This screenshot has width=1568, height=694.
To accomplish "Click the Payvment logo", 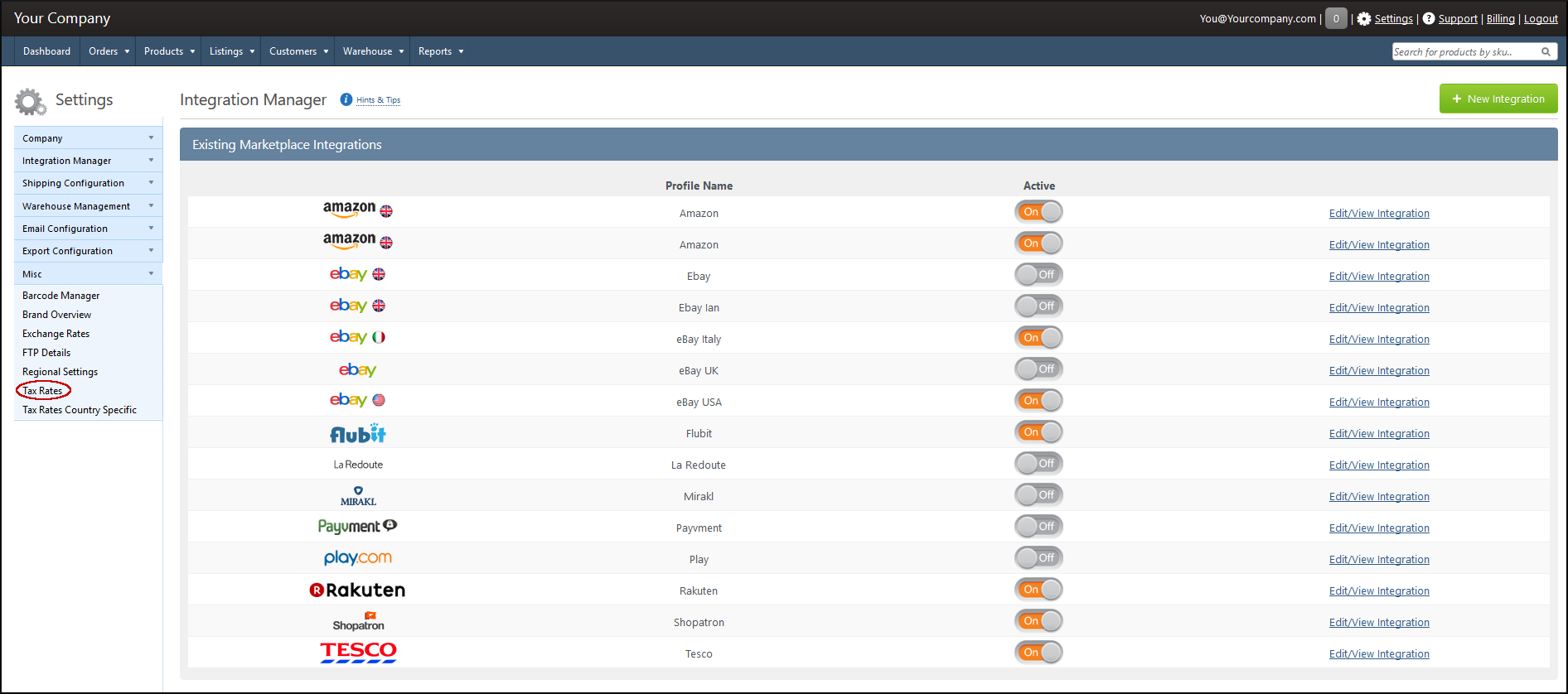I will (x=357, y=527).
